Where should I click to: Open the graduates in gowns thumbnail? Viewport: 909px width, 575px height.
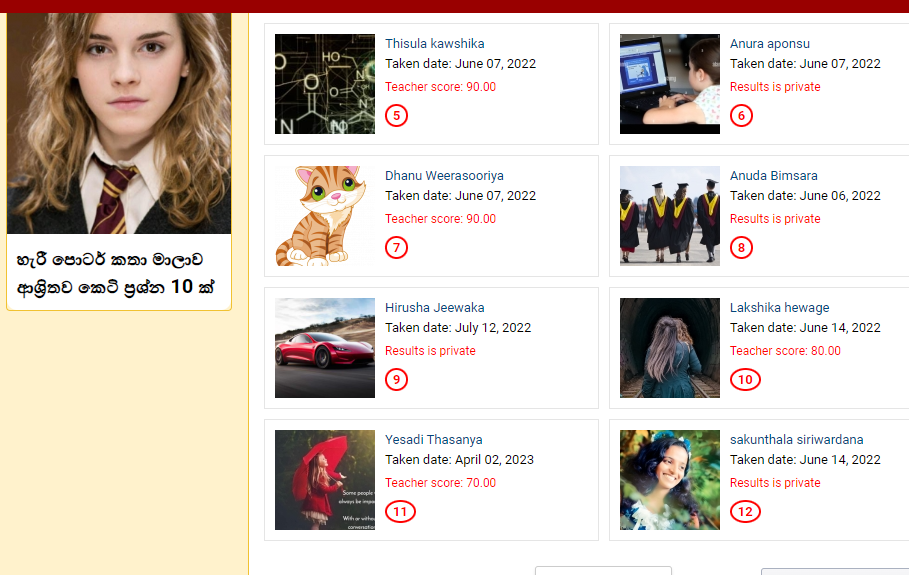click(670, 216)
